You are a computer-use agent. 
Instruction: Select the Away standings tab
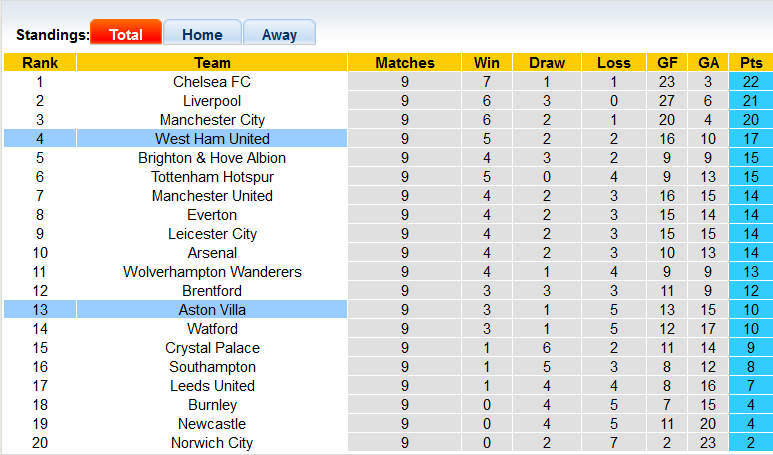279,34
